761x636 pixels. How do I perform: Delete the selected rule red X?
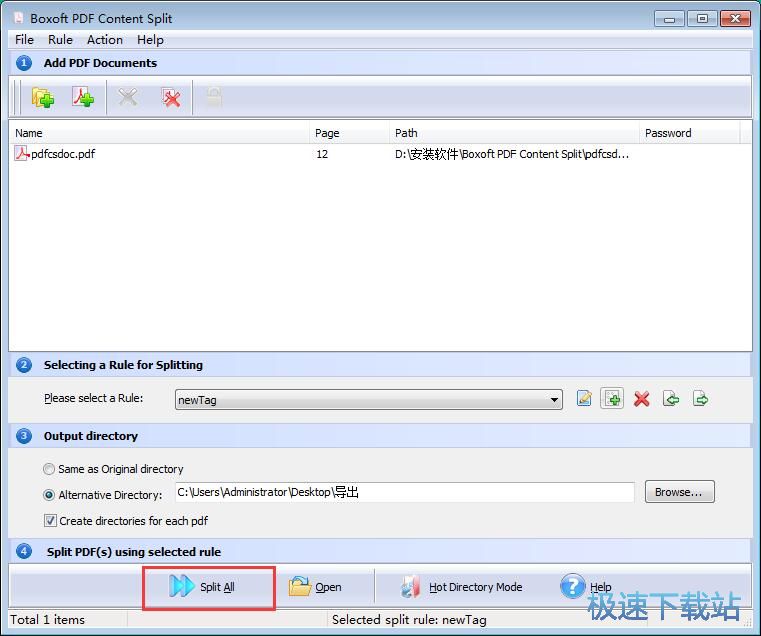click(642, 400)
